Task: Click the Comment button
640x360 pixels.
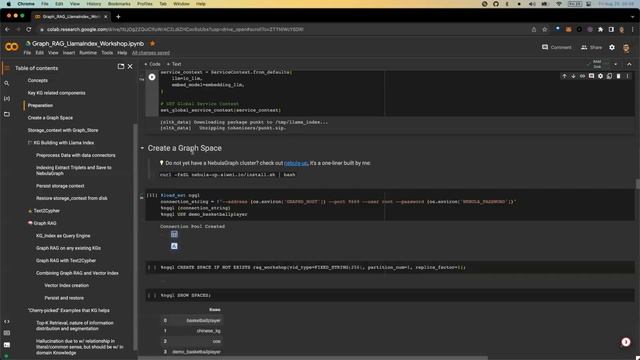Action: click(556, 47)
